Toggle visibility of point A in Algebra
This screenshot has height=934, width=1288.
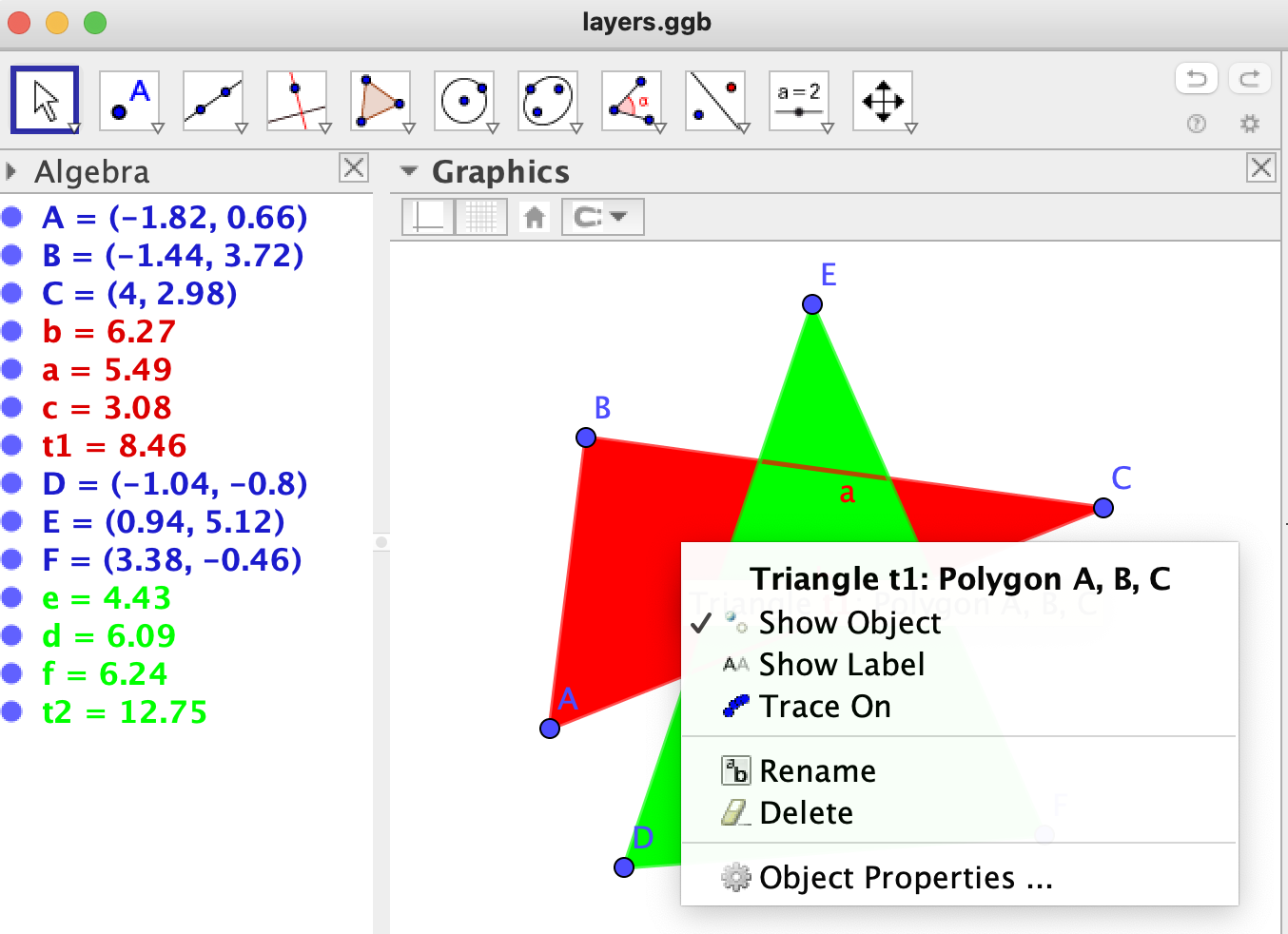[x=11, y=217]
